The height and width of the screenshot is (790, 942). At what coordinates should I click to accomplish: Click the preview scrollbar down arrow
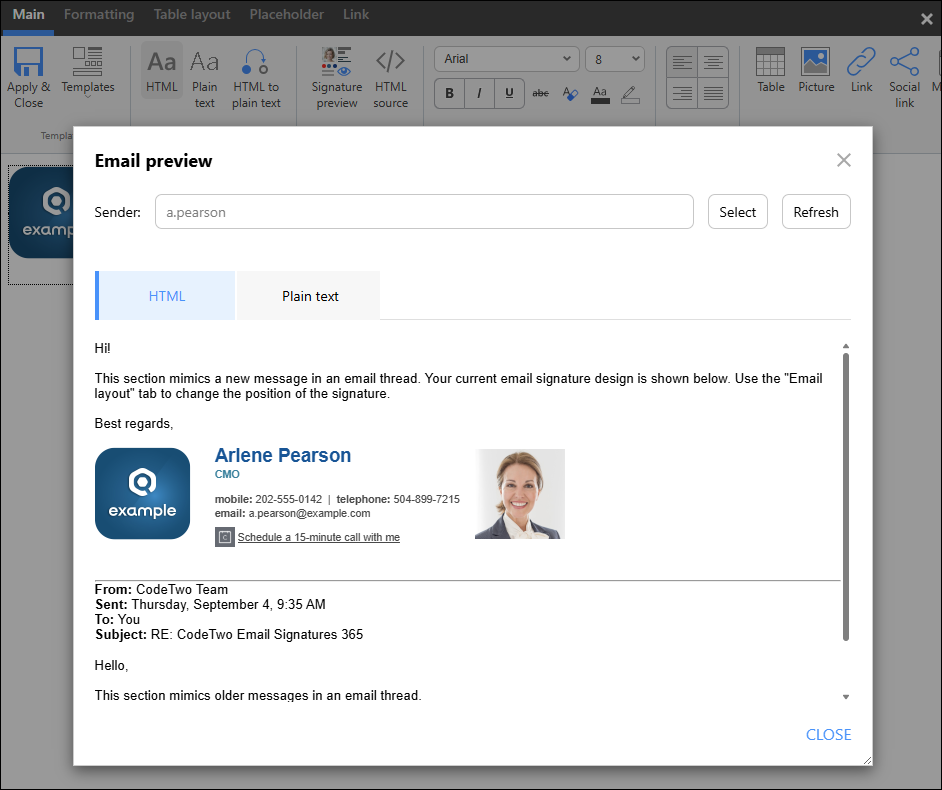845,697
